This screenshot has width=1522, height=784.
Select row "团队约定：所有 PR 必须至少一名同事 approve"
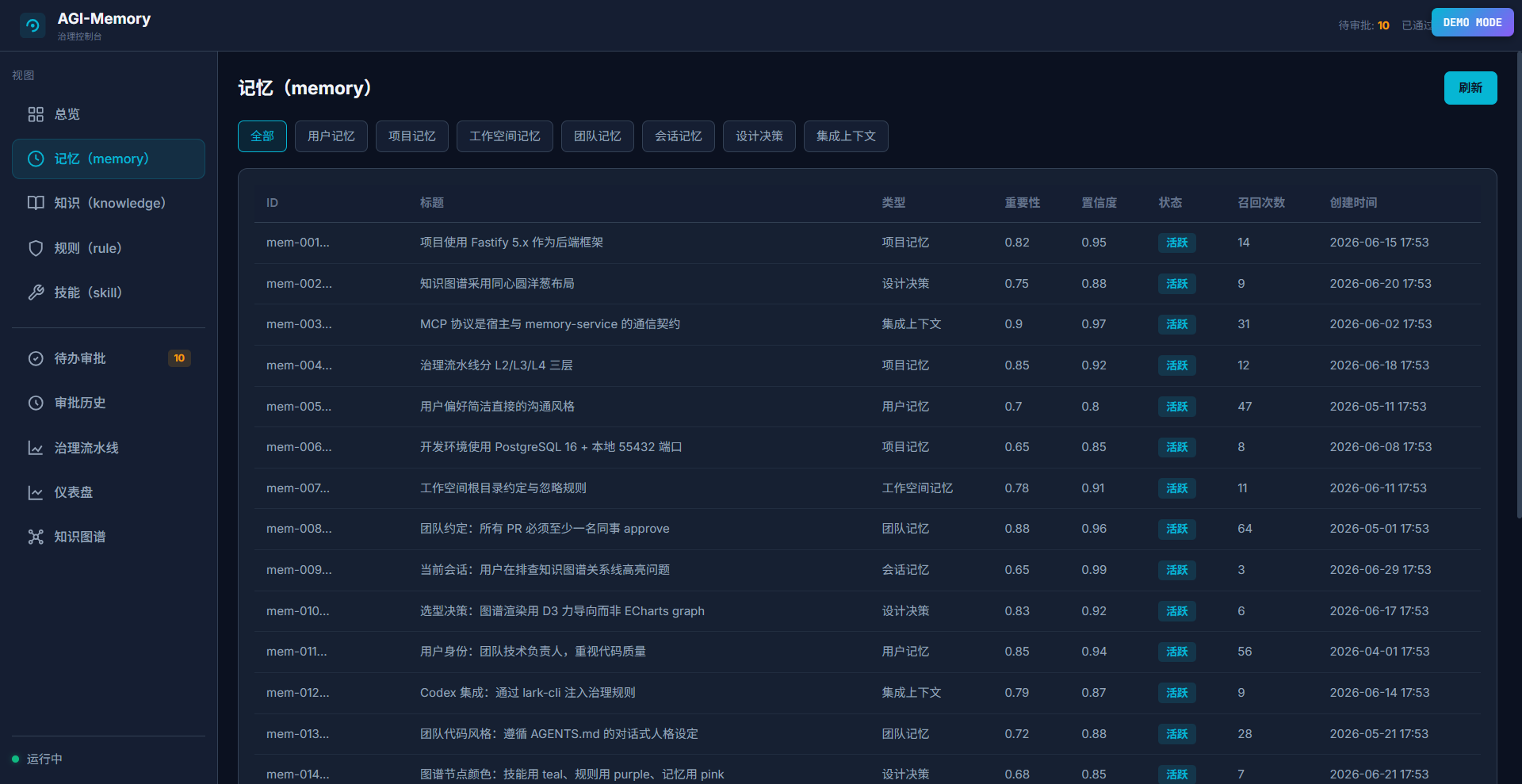(867, 529)
